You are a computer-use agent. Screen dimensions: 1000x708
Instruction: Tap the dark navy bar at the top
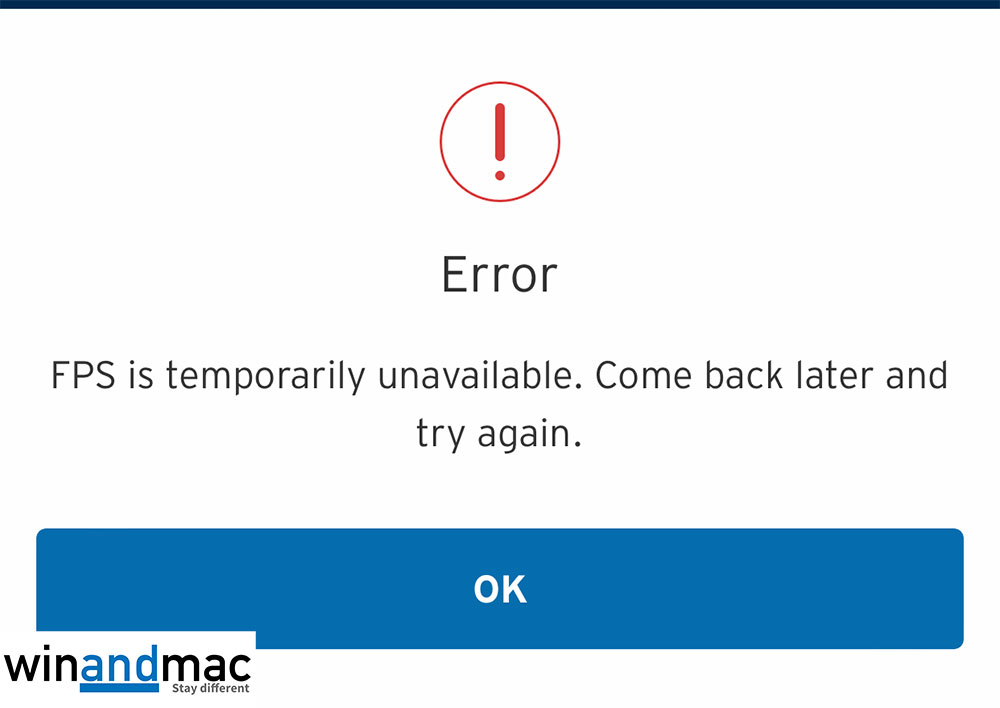tap(500, 4)
